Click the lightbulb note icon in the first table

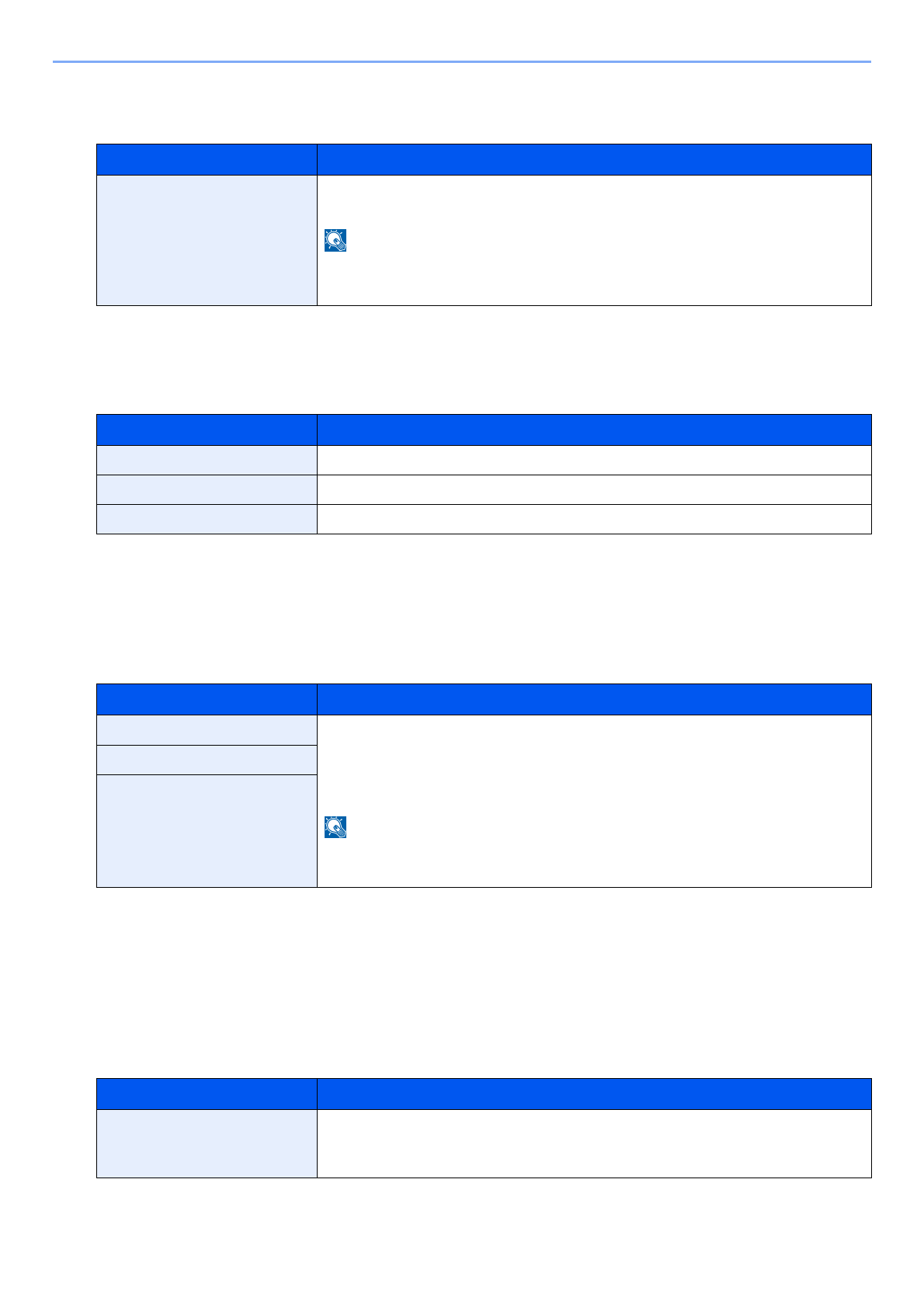tap(335, 241)
